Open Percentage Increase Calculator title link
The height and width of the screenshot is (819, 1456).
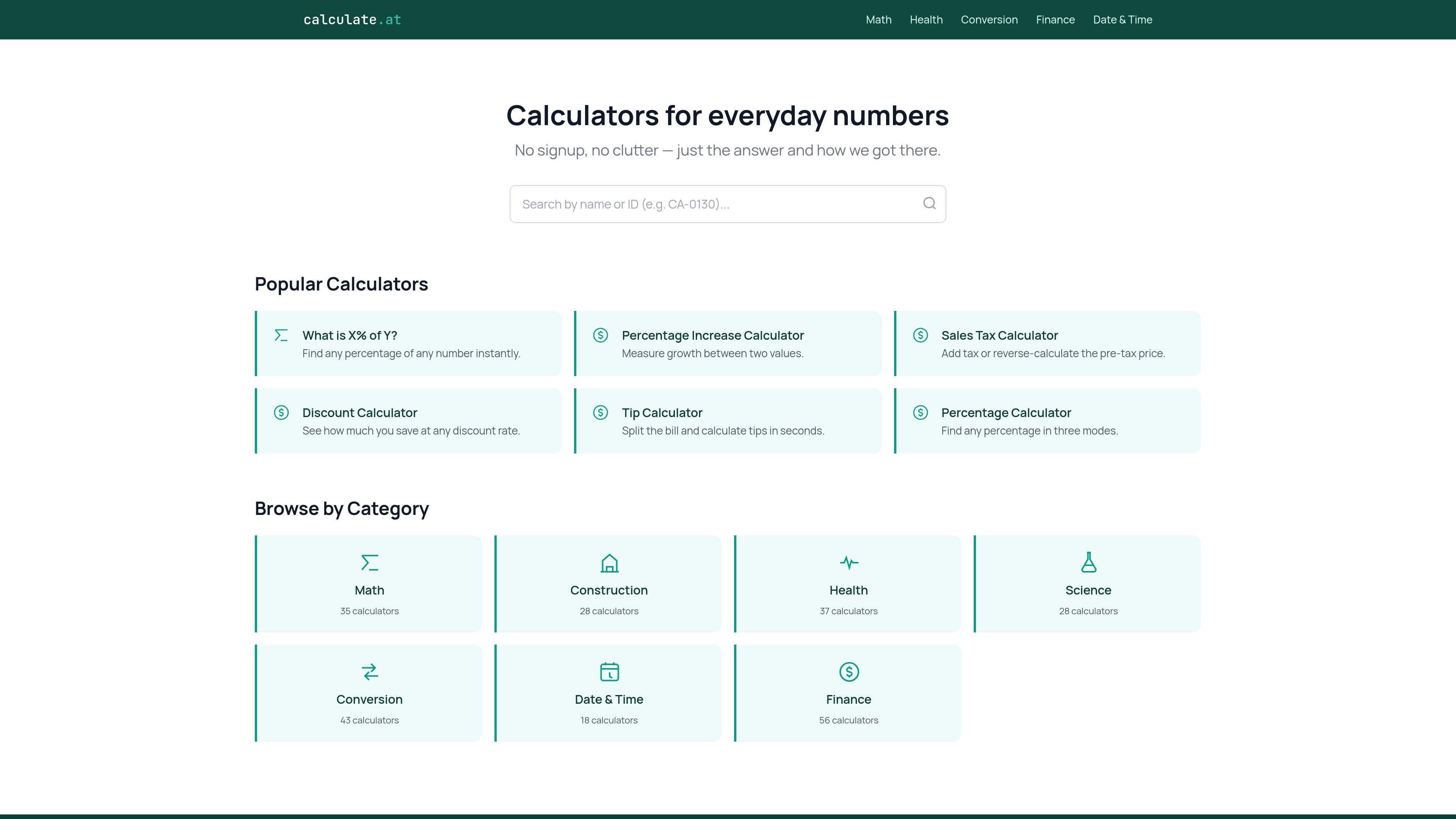[713, 335]
